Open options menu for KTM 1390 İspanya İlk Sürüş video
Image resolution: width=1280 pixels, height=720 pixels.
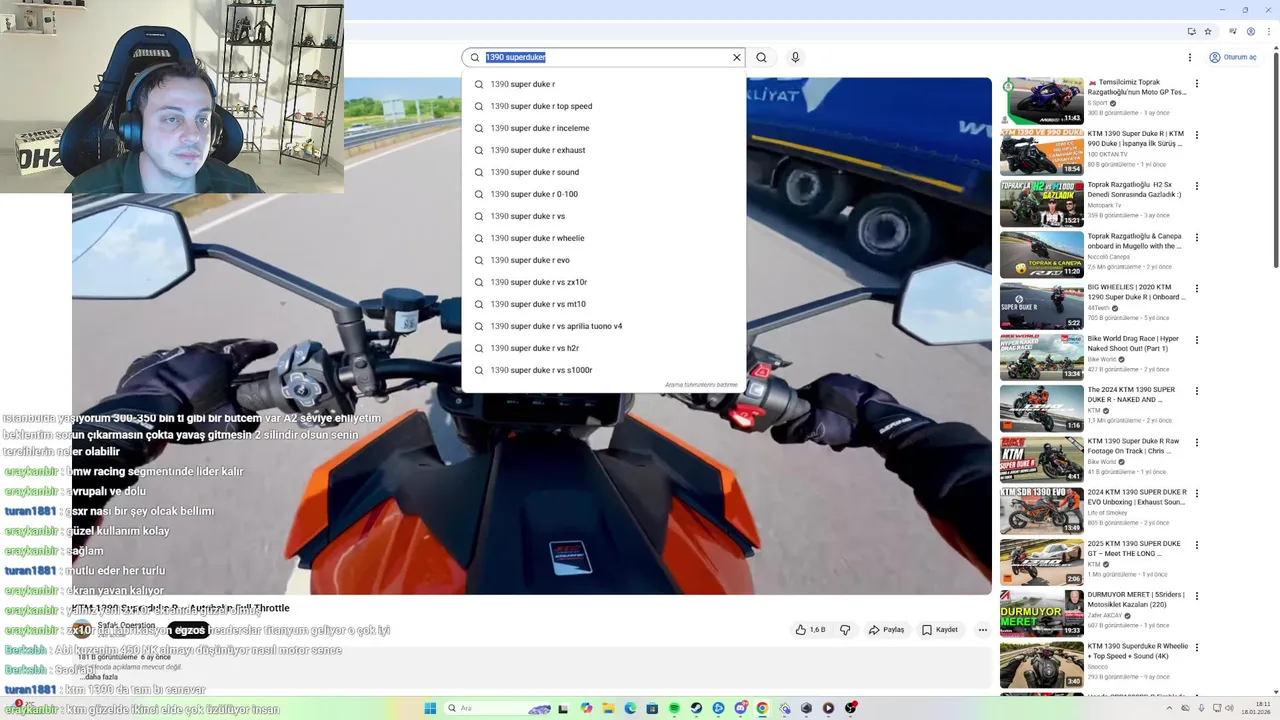(x=1196, y=135)
